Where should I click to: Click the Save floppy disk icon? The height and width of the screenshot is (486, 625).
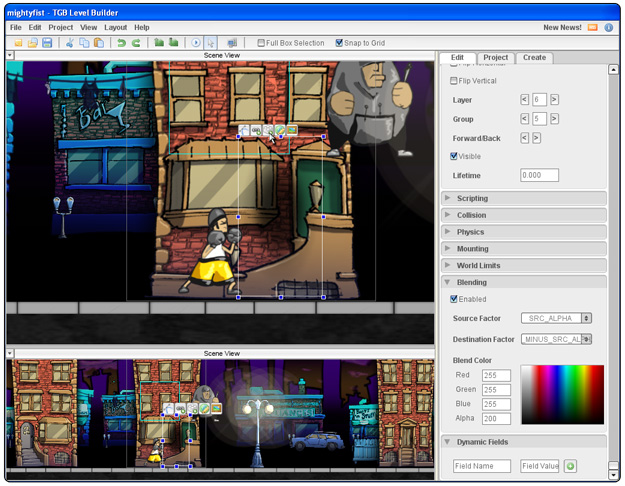point(47,43)
